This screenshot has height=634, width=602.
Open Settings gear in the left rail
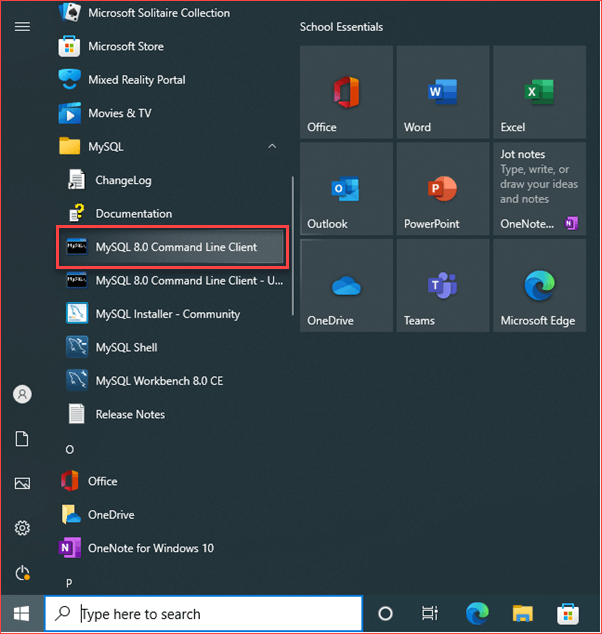tap(22, 528)
